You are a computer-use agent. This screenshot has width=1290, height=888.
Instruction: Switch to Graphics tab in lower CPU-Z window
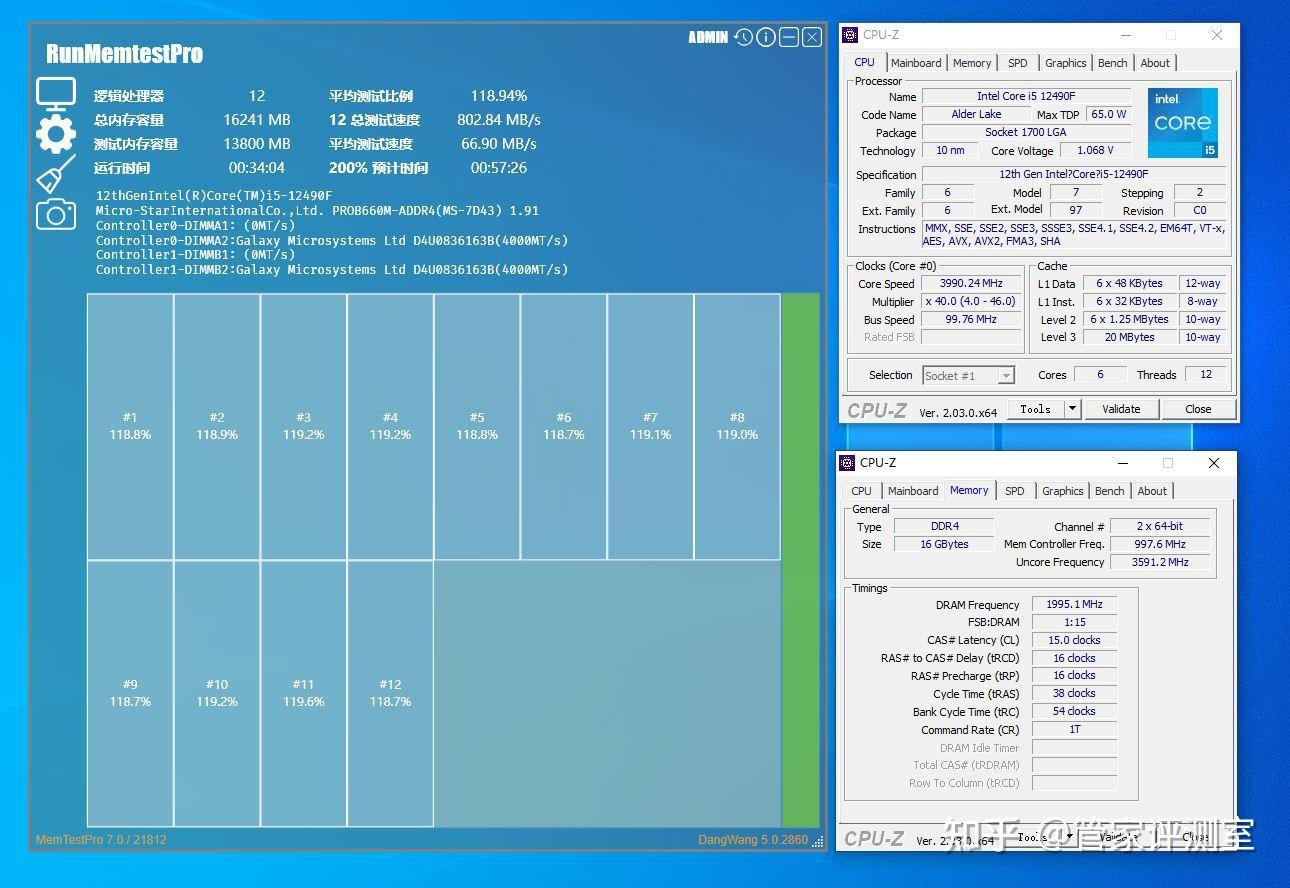point(1063,491)
